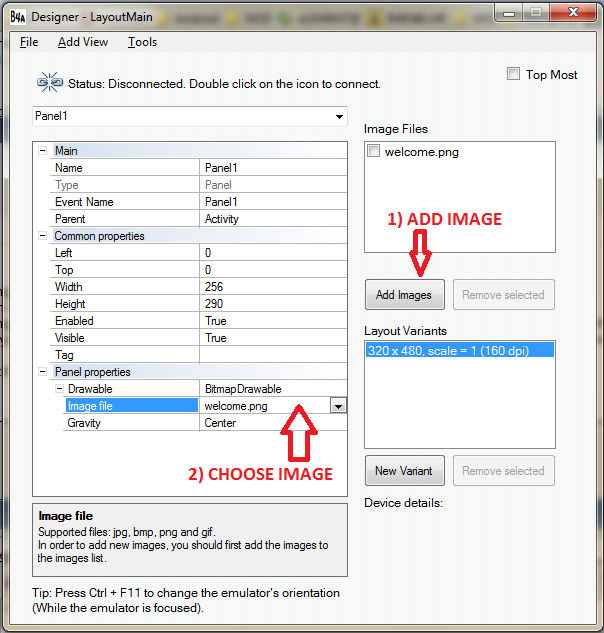Click the Gravity value Center

click(273, 423)
